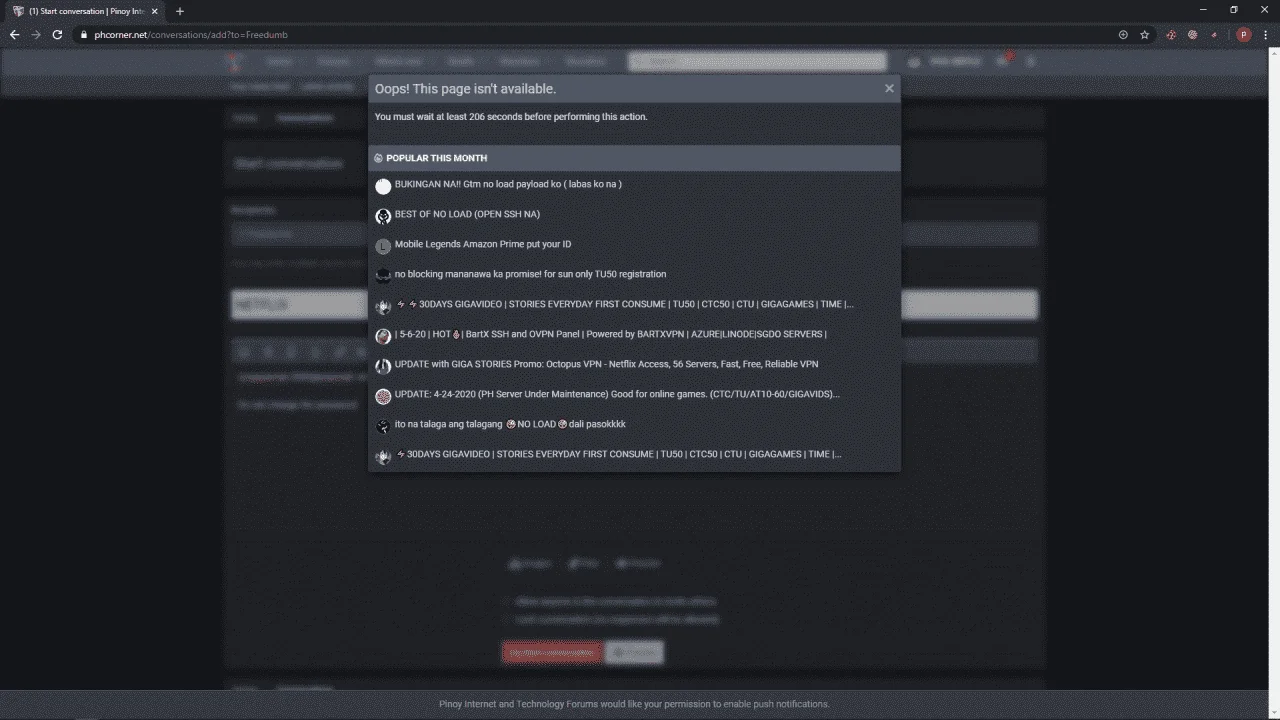Close the 'Oops! This page isn't available' dialog

[889, 89]
